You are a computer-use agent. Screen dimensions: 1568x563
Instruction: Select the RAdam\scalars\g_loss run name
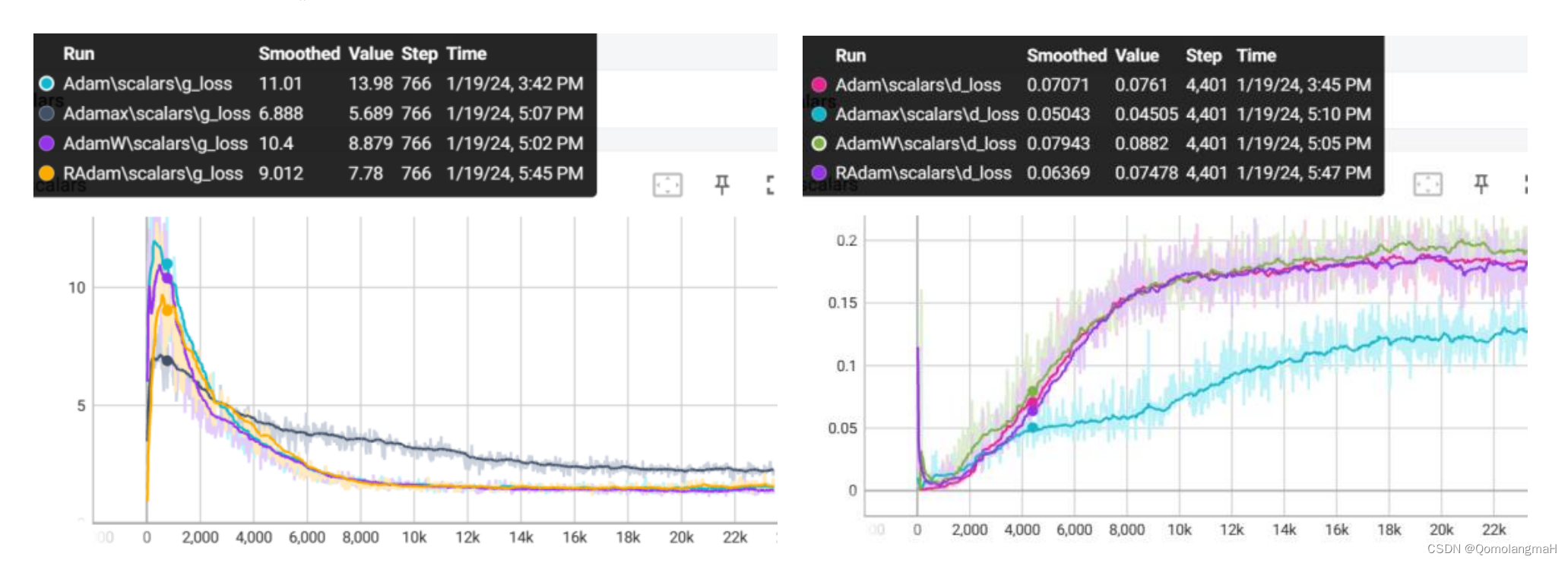coord(153,173)
